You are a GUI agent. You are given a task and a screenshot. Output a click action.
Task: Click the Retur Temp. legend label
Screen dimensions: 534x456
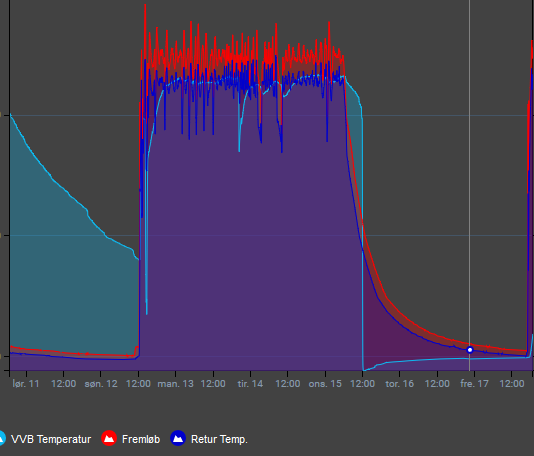pyautogui.click(x=219, y=439)
